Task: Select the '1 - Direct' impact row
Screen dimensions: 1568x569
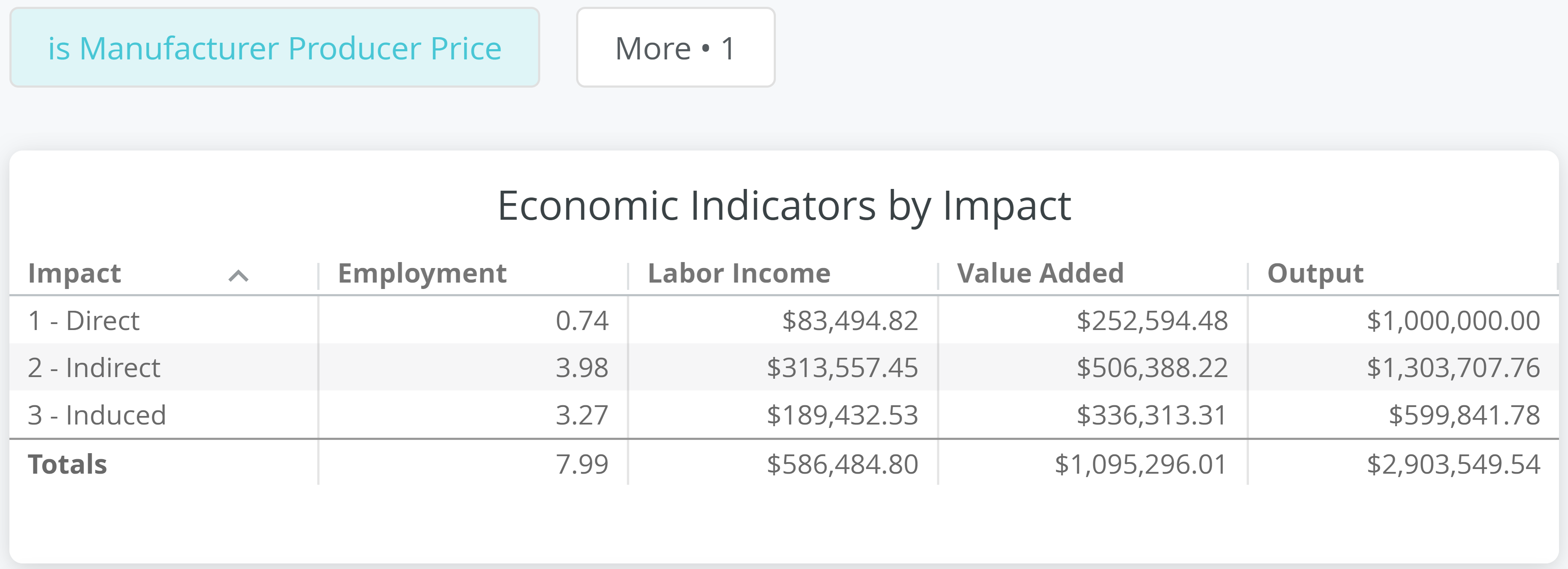Action: click(84, 321)
